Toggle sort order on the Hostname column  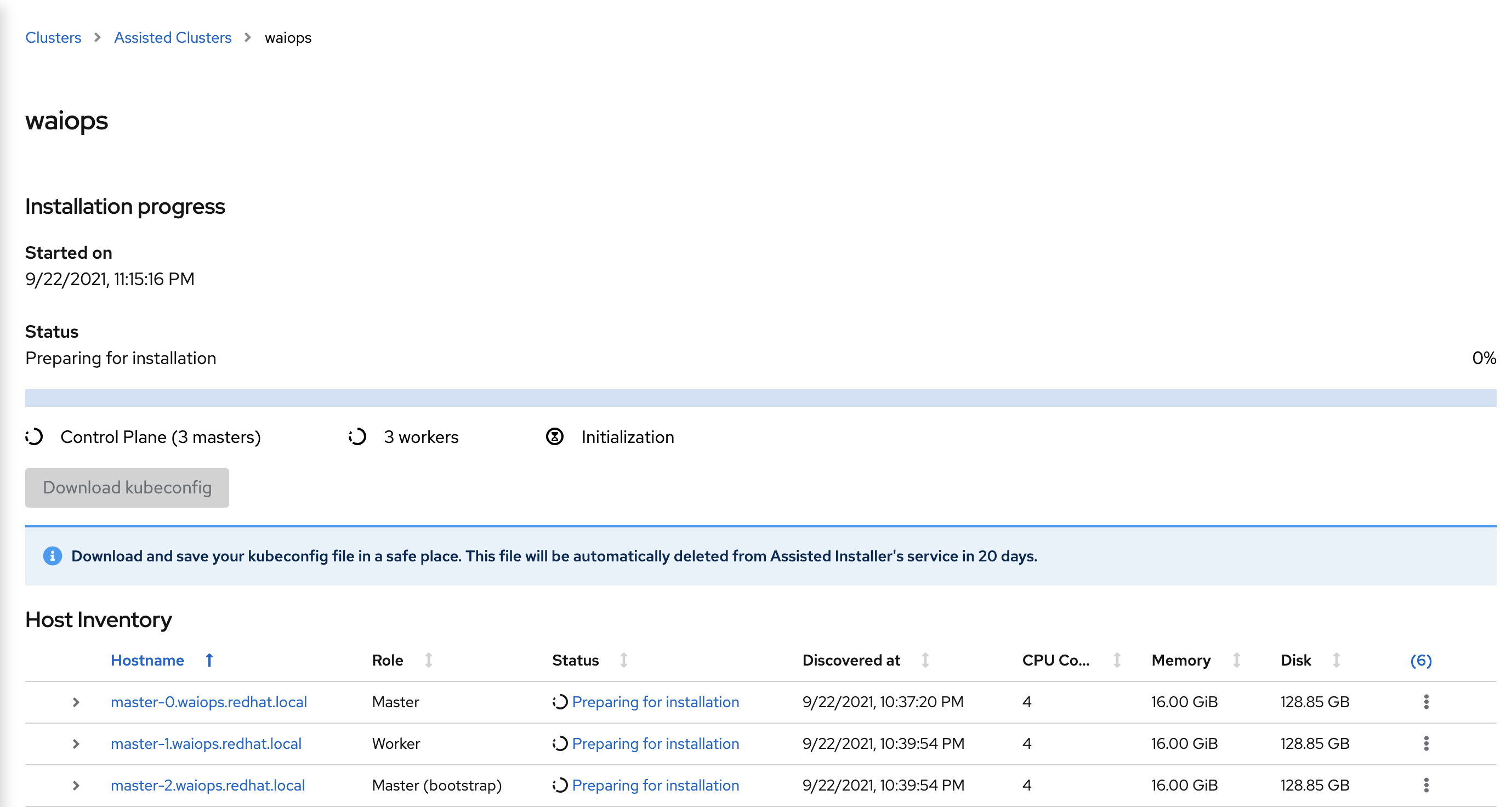tap(209, 660)
